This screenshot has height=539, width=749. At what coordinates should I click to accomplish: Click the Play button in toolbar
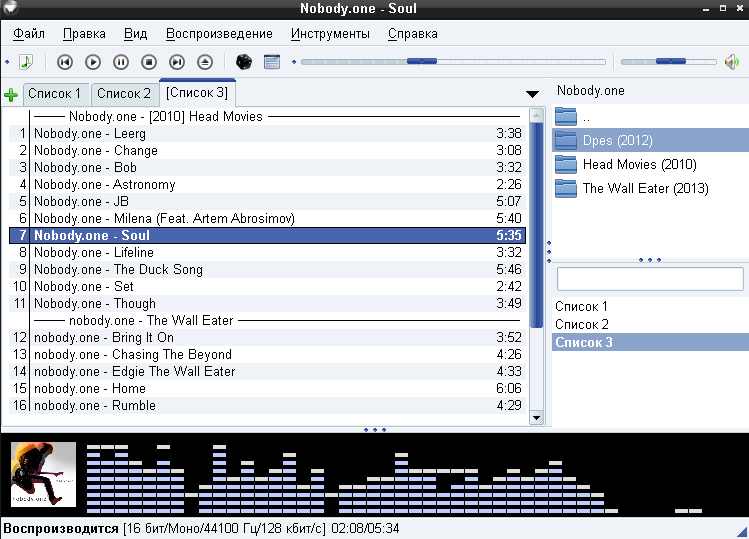93,62
